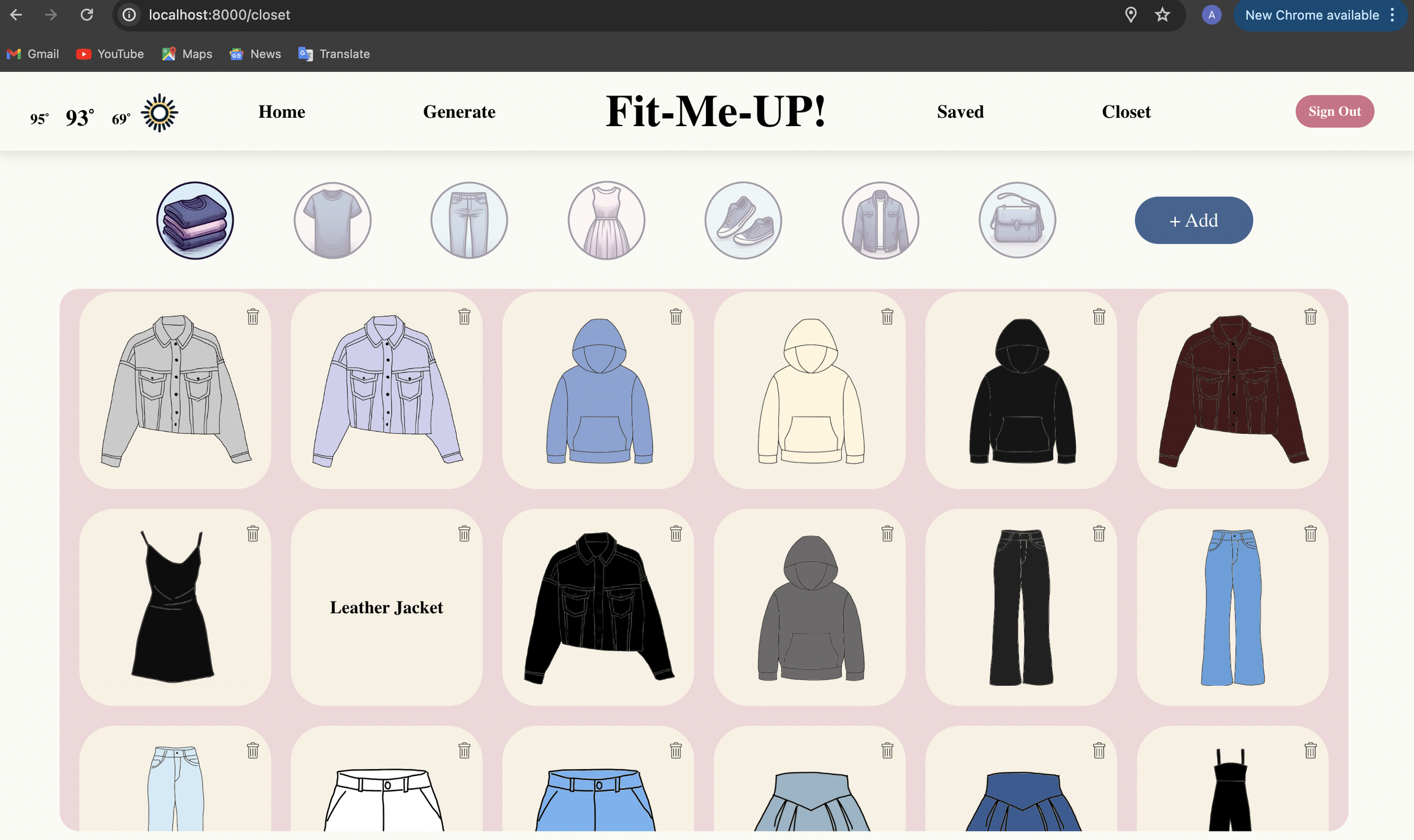Open the YouTube bookmark
Screen dimensions: 1414x840
pos(110,54)
